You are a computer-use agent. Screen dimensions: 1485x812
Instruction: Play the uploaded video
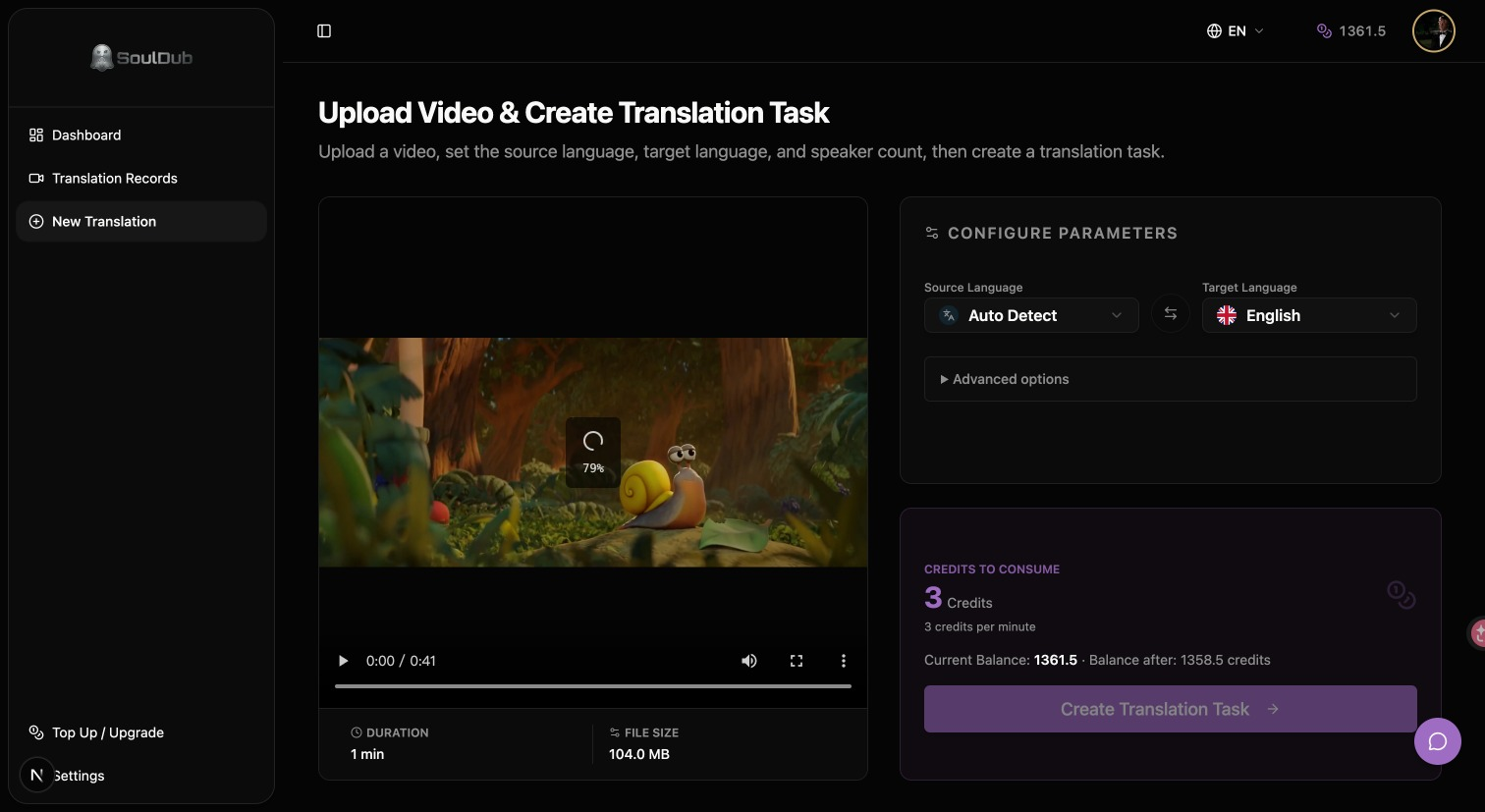343,661
